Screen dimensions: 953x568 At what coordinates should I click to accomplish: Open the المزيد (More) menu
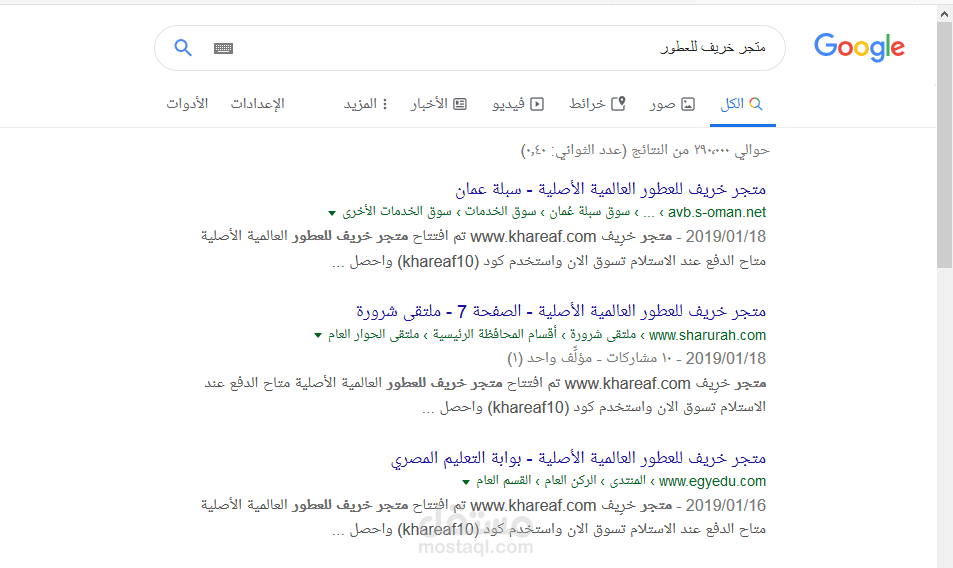click(x=365, y=104)
